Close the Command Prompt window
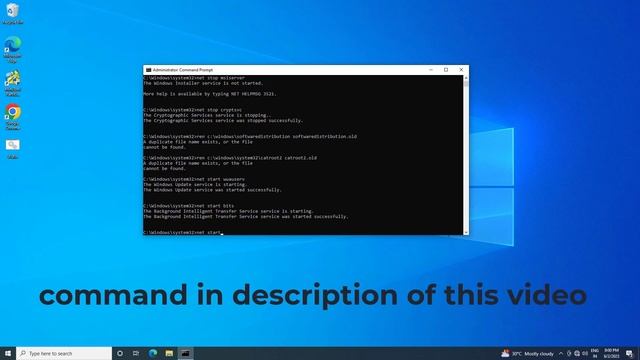The image size is (640, 360). coord(461,70)
